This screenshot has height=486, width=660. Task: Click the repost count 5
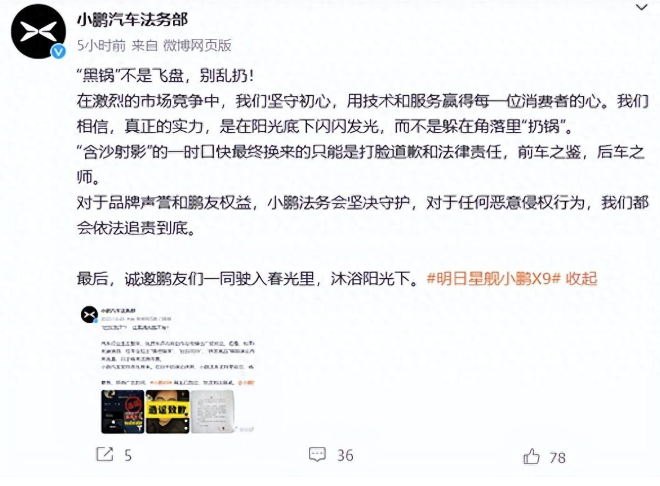[128, 455]
